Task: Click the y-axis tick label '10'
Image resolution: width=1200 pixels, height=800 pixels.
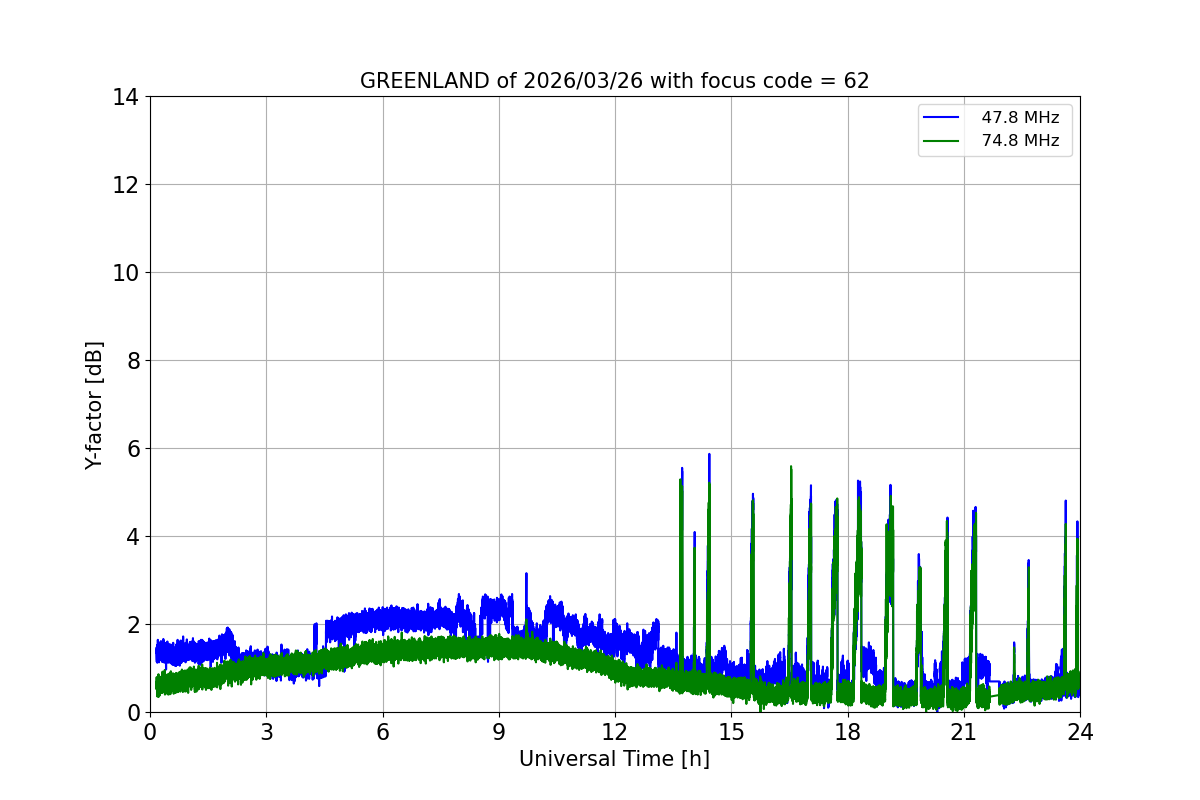Action: pos(124,273)
